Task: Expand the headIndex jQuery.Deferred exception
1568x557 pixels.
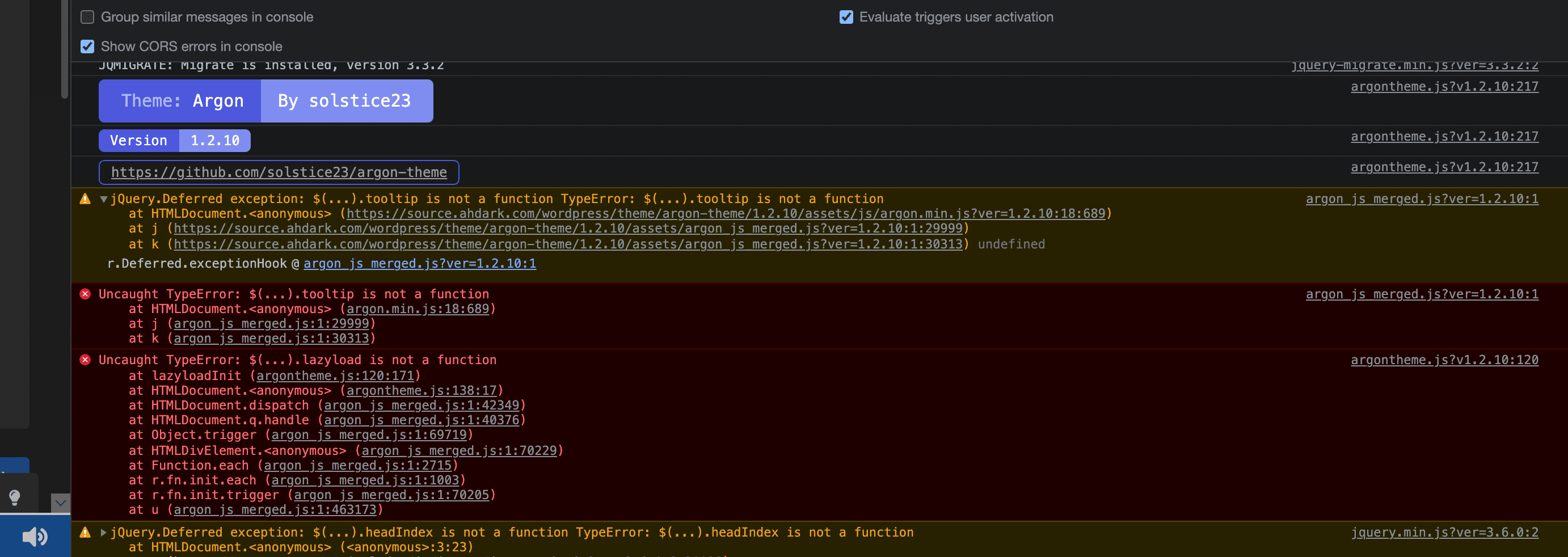Action: [x=103, y=532]
